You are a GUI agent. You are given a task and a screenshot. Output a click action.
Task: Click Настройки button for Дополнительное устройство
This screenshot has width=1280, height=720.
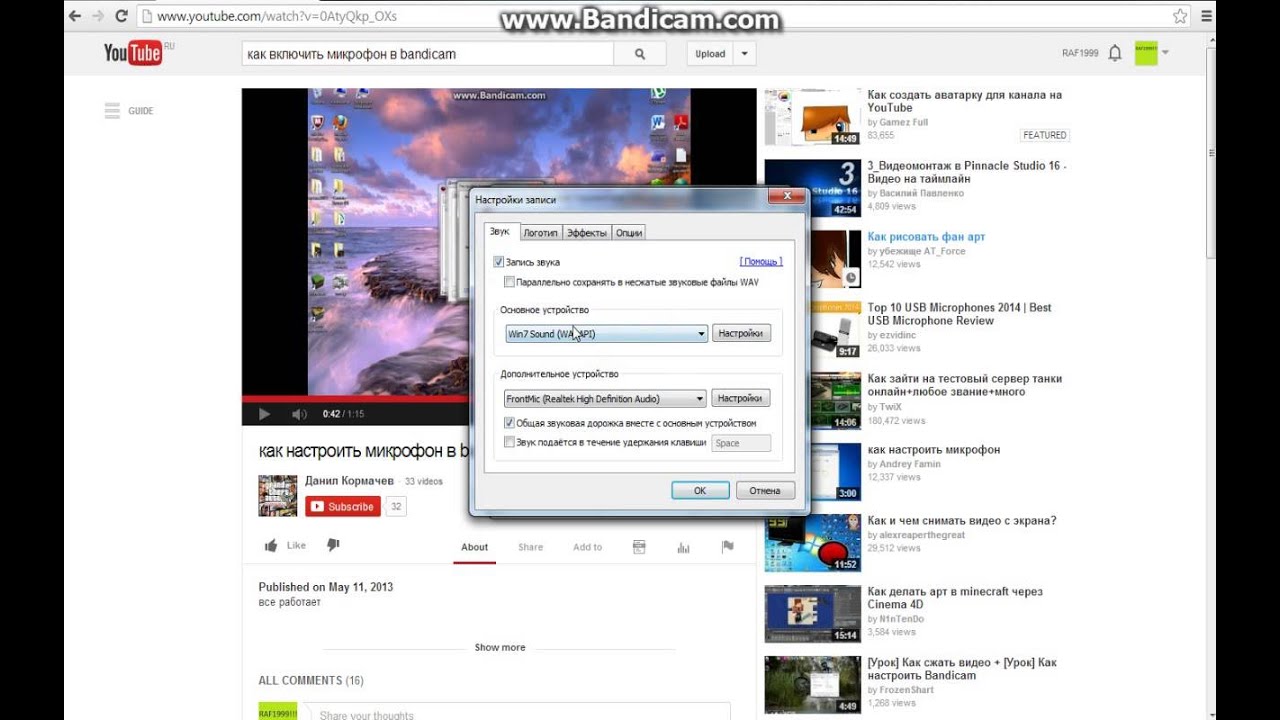(x=741, y=398)
